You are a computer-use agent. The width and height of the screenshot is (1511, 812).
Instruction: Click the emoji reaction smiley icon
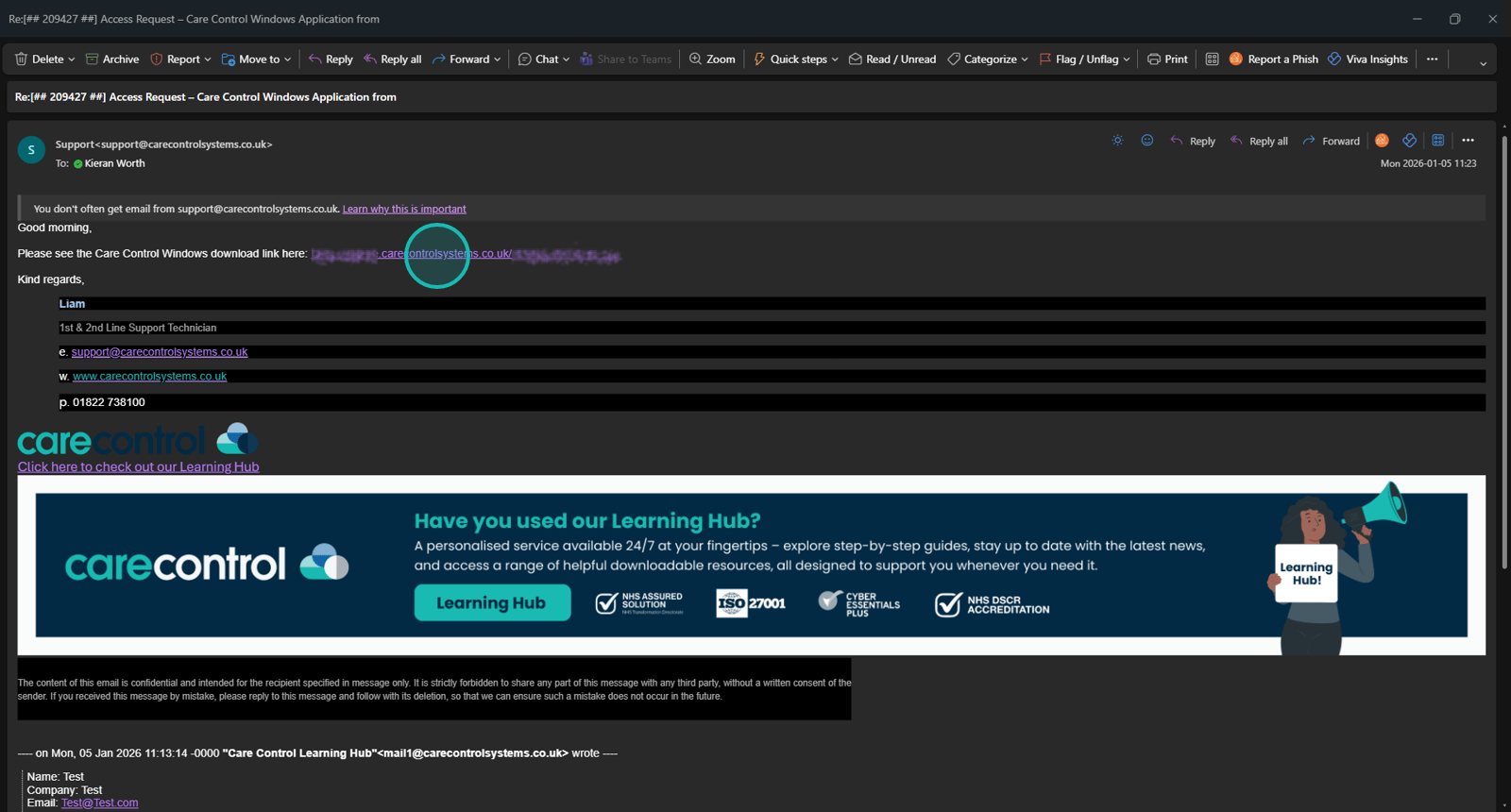pyautogui.click(x=1146, y=141)
